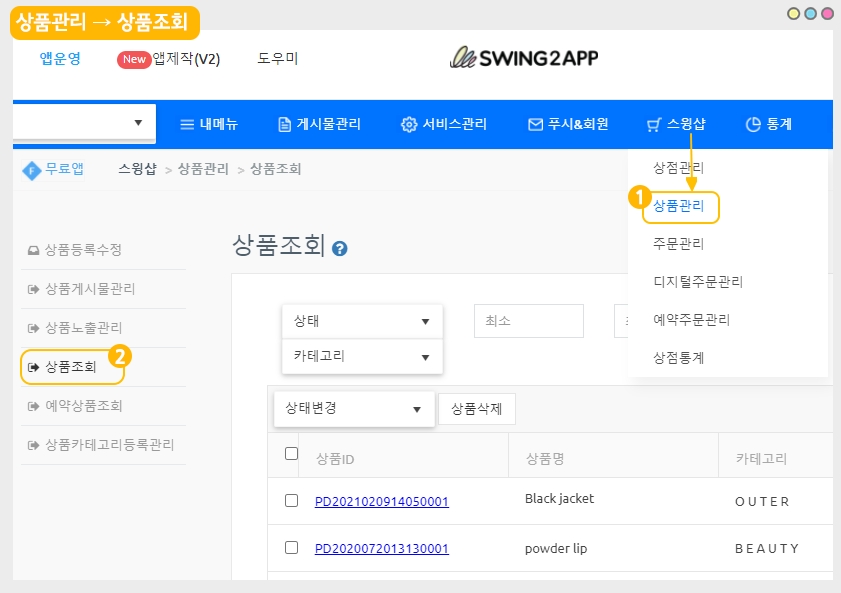Expand the 상태변경 dropdown
Screen dimensions: 841x593
click(354, 408)
